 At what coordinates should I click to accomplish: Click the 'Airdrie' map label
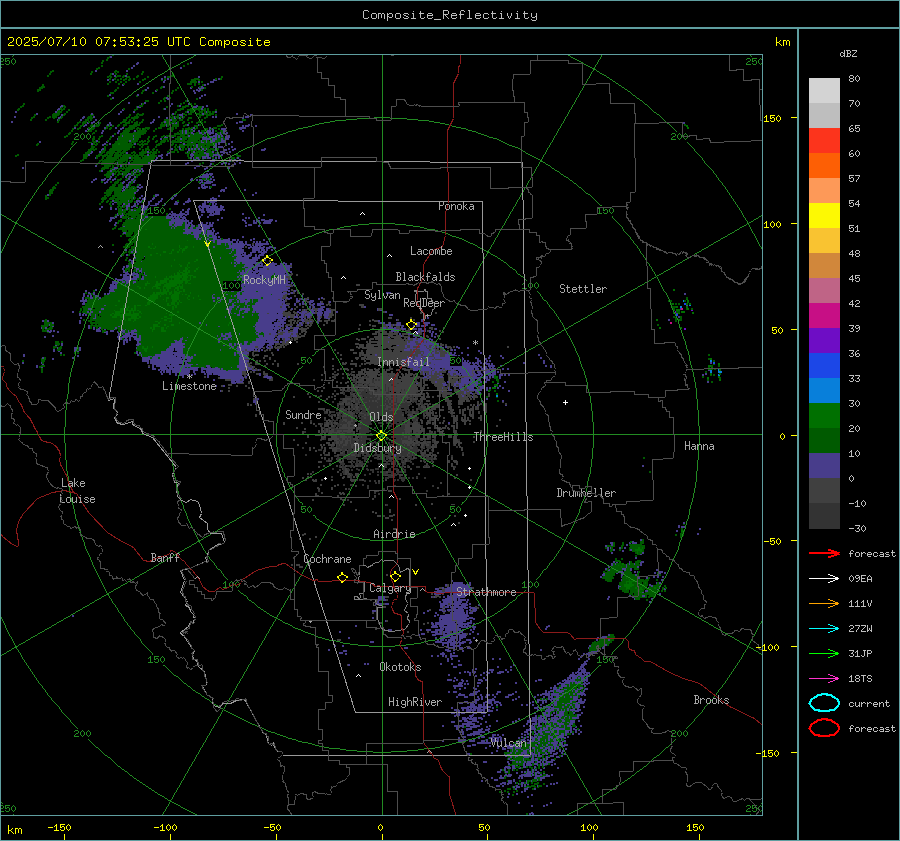pos(394,534)
